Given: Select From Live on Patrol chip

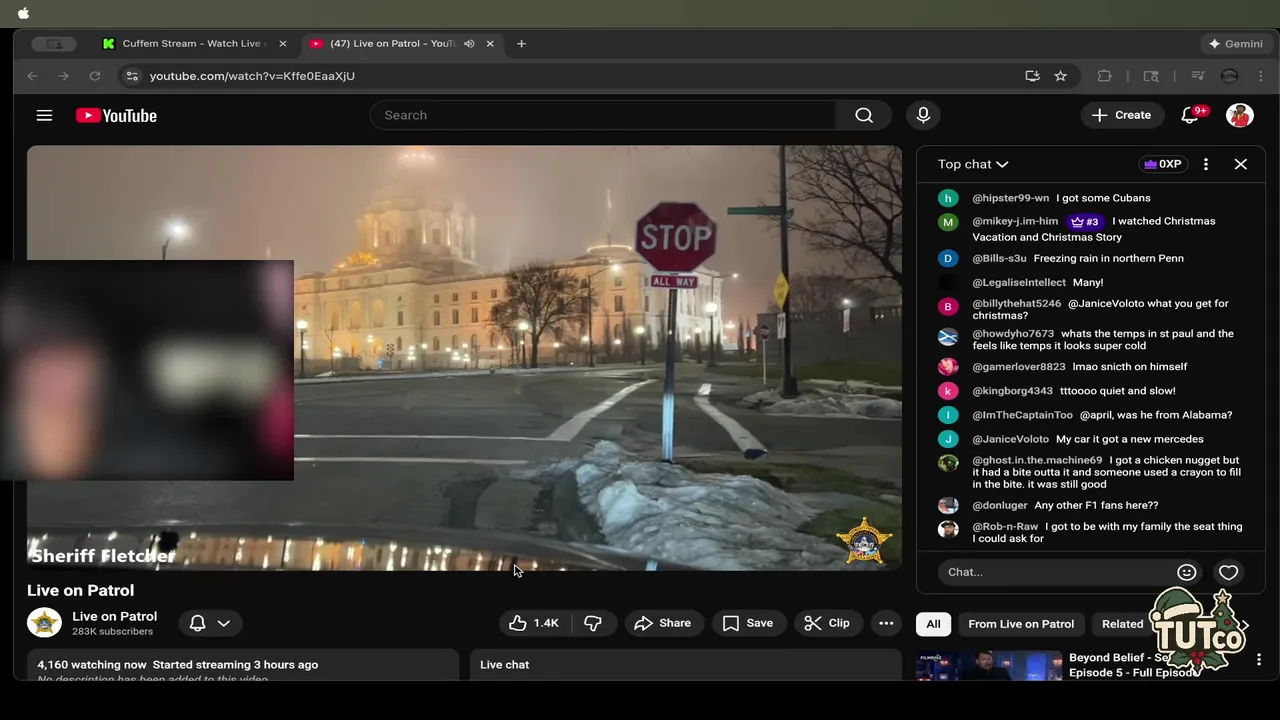Looking at the screenshot, I should pos(1021,624).
